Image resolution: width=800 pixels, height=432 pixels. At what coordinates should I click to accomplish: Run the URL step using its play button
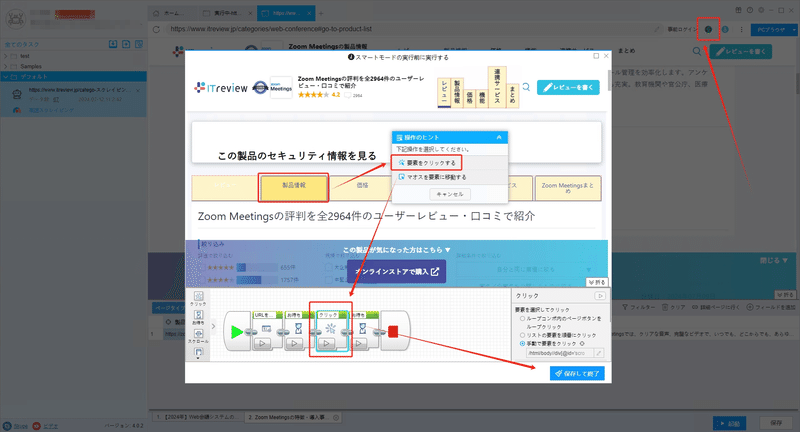[262, 343]
